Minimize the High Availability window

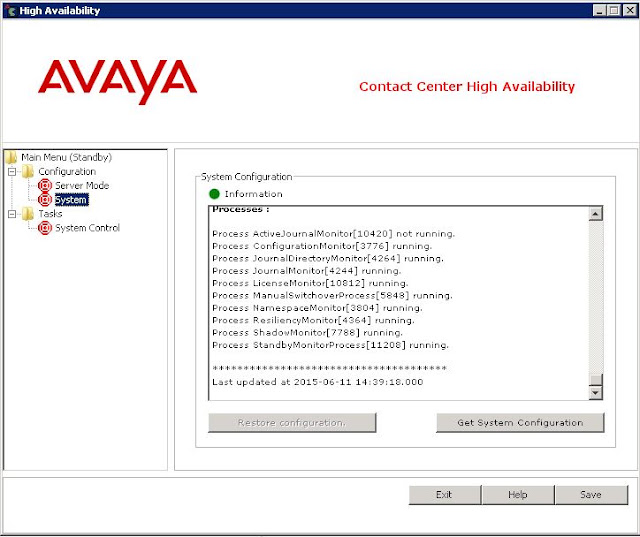pyautogui.click(x=599, y=10)
